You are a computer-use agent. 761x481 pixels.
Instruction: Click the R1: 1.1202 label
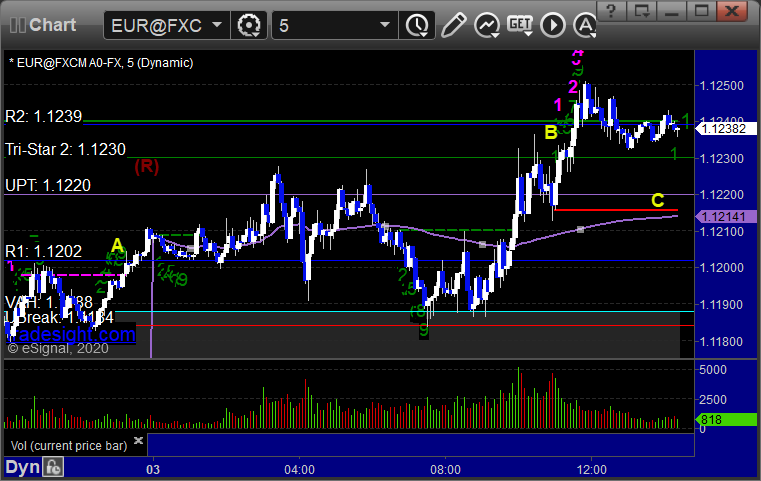click(44, 251)
